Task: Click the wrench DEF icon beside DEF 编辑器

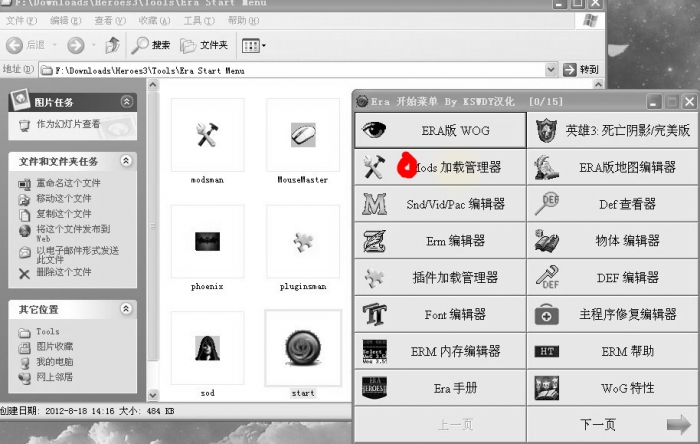Action: click(x=547, y=278)
